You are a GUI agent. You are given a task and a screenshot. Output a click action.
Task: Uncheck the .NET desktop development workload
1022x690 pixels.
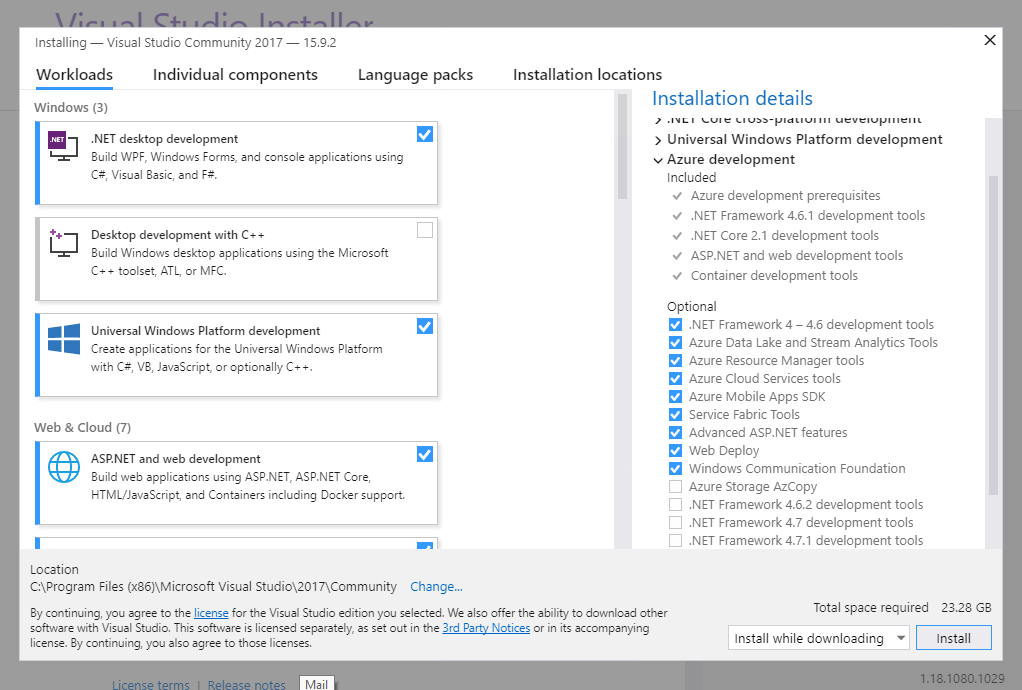[x=425, y=134]
